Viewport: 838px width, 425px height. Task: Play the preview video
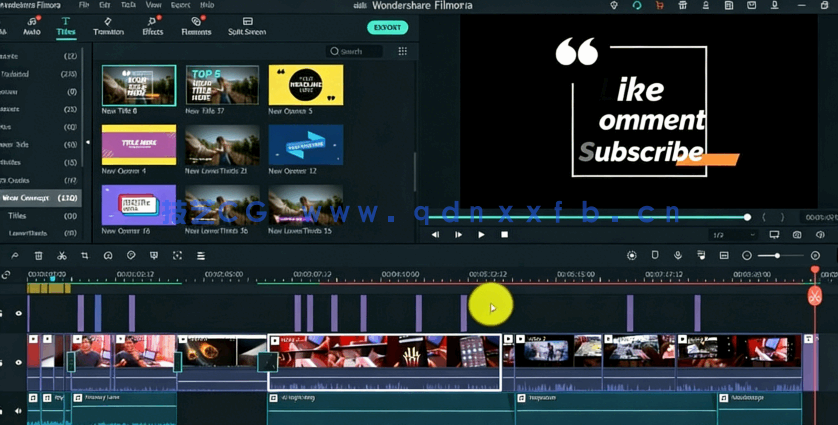coord(481,235)
